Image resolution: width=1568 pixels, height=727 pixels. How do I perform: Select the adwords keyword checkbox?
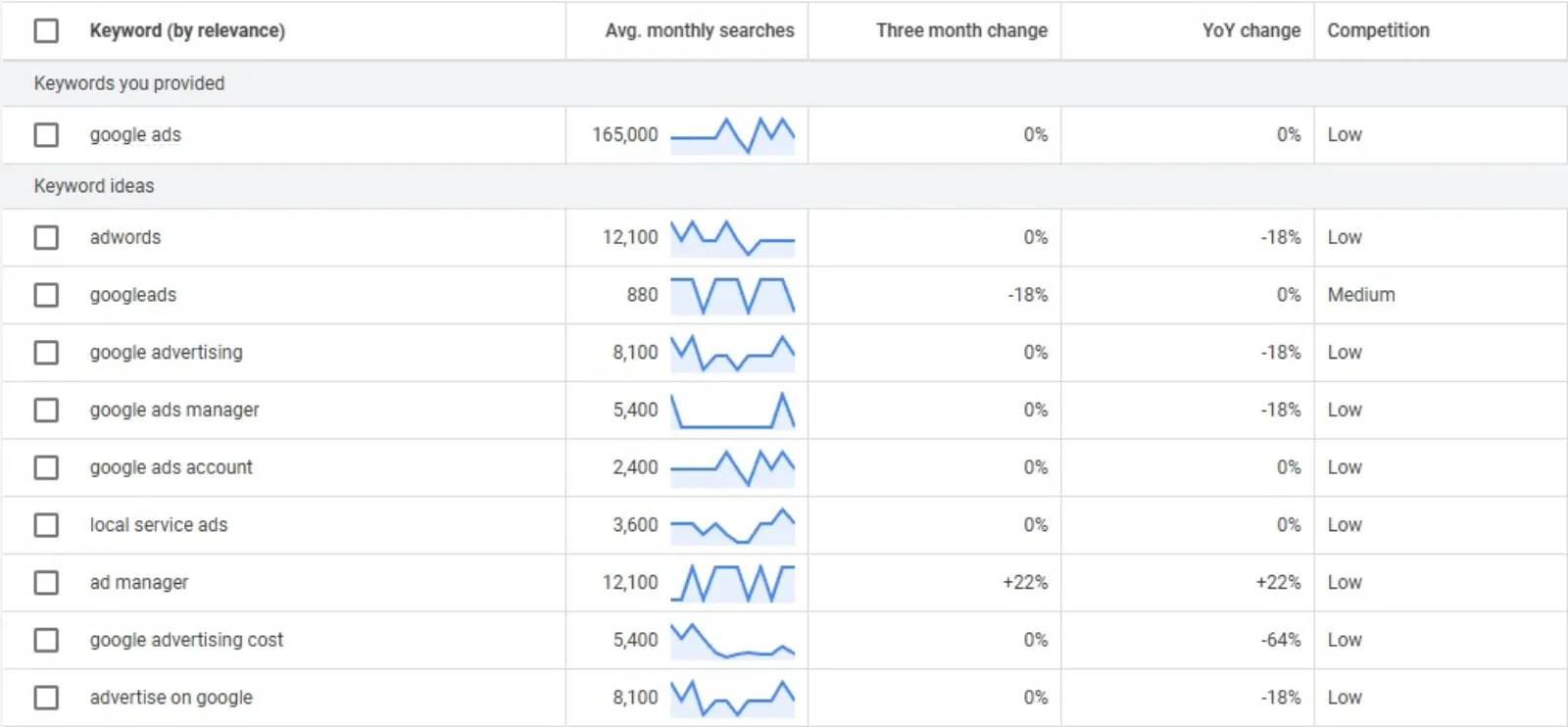pos(46,237)
